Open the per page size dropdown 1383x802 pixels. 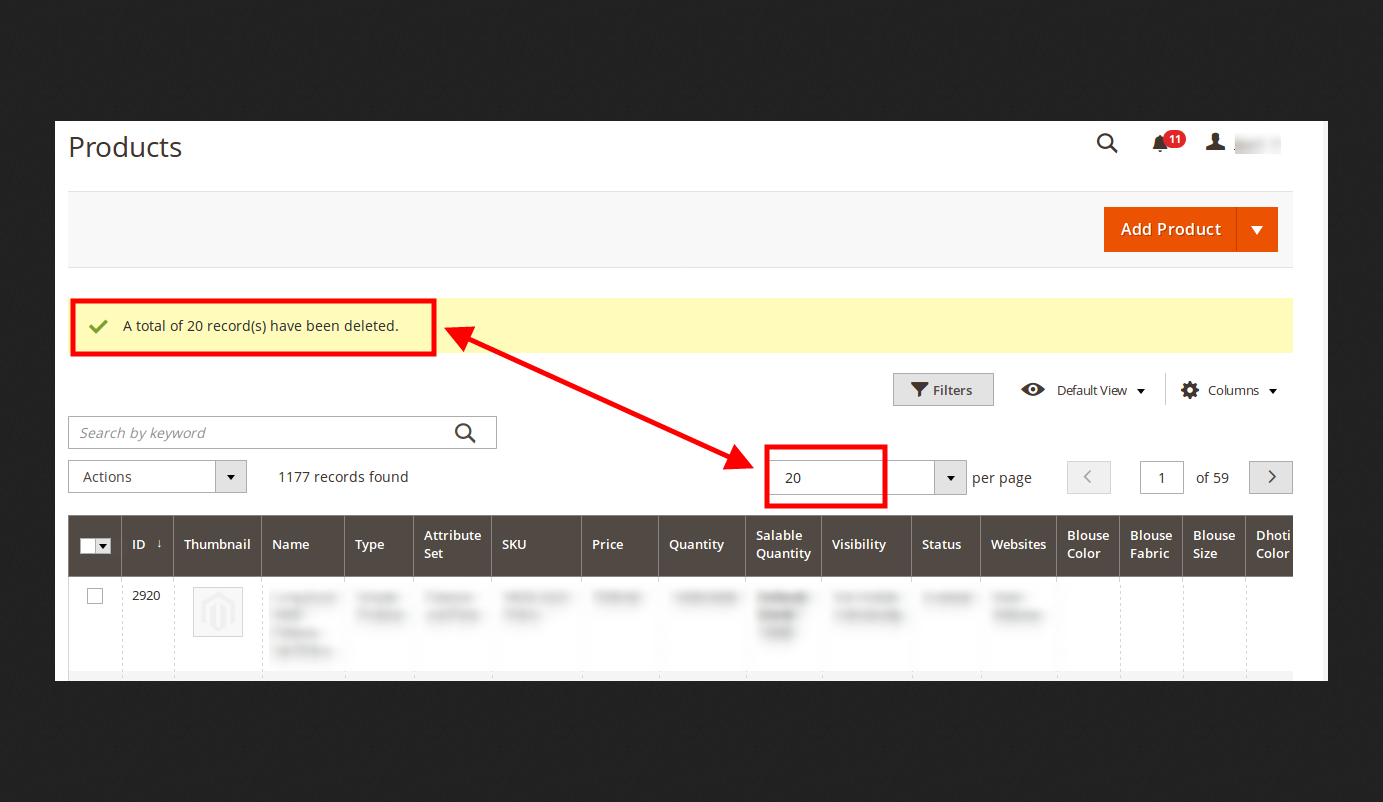949,477
